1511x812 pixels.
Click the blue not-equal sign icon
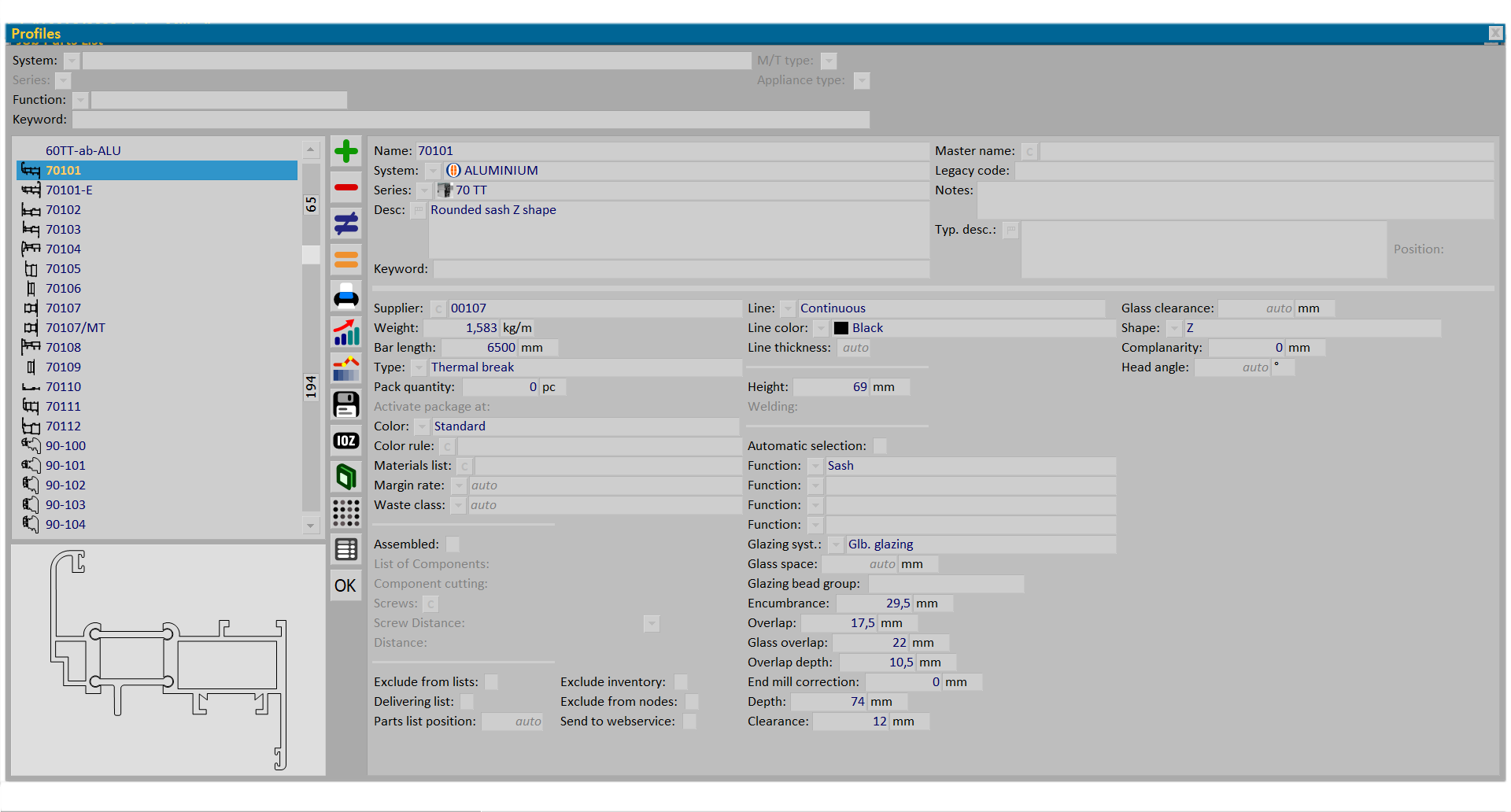coord(345,223)
